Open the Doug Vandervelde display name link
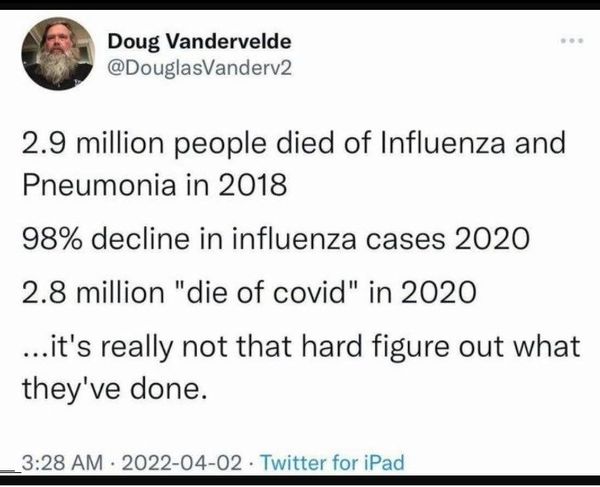The height and width of the screenshot is (487, 600). [199, 41]
